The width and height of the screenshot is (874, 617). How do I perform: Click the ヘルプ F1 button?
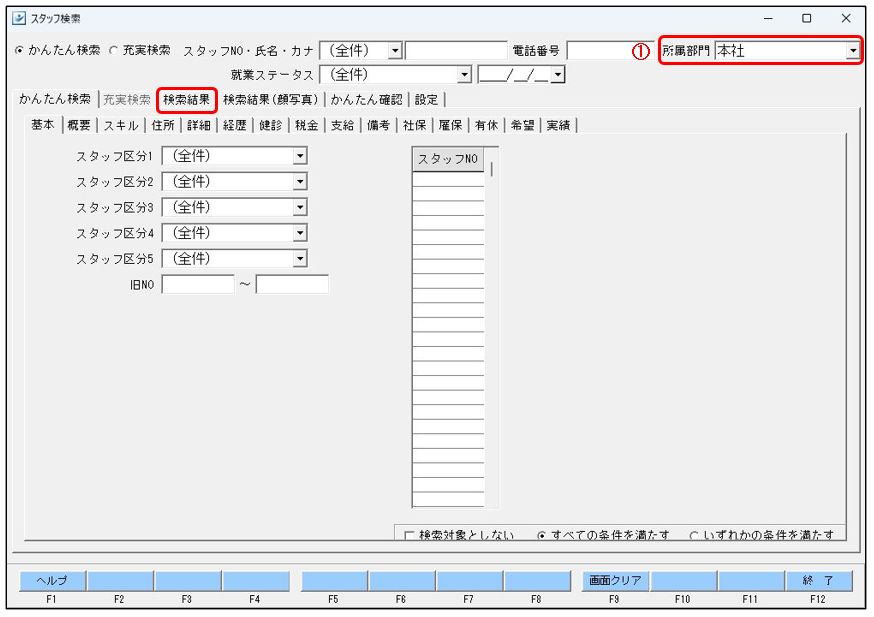(x=52, y=581)
